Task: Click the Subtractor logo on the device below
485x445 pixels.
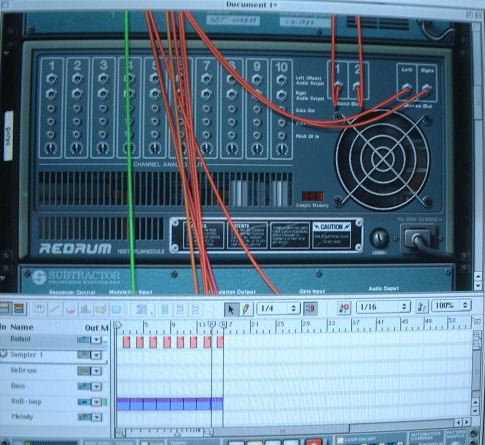Action: [76, 277]
